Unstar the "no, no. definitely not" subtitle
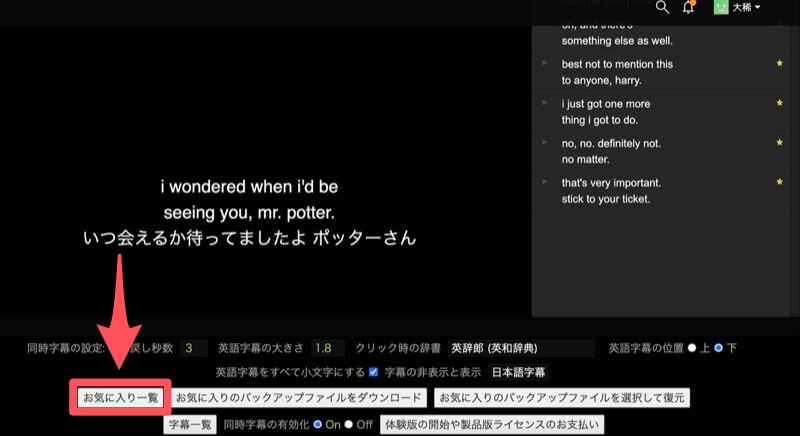This screenshot has width=800, height=436. tap(779, 143)
